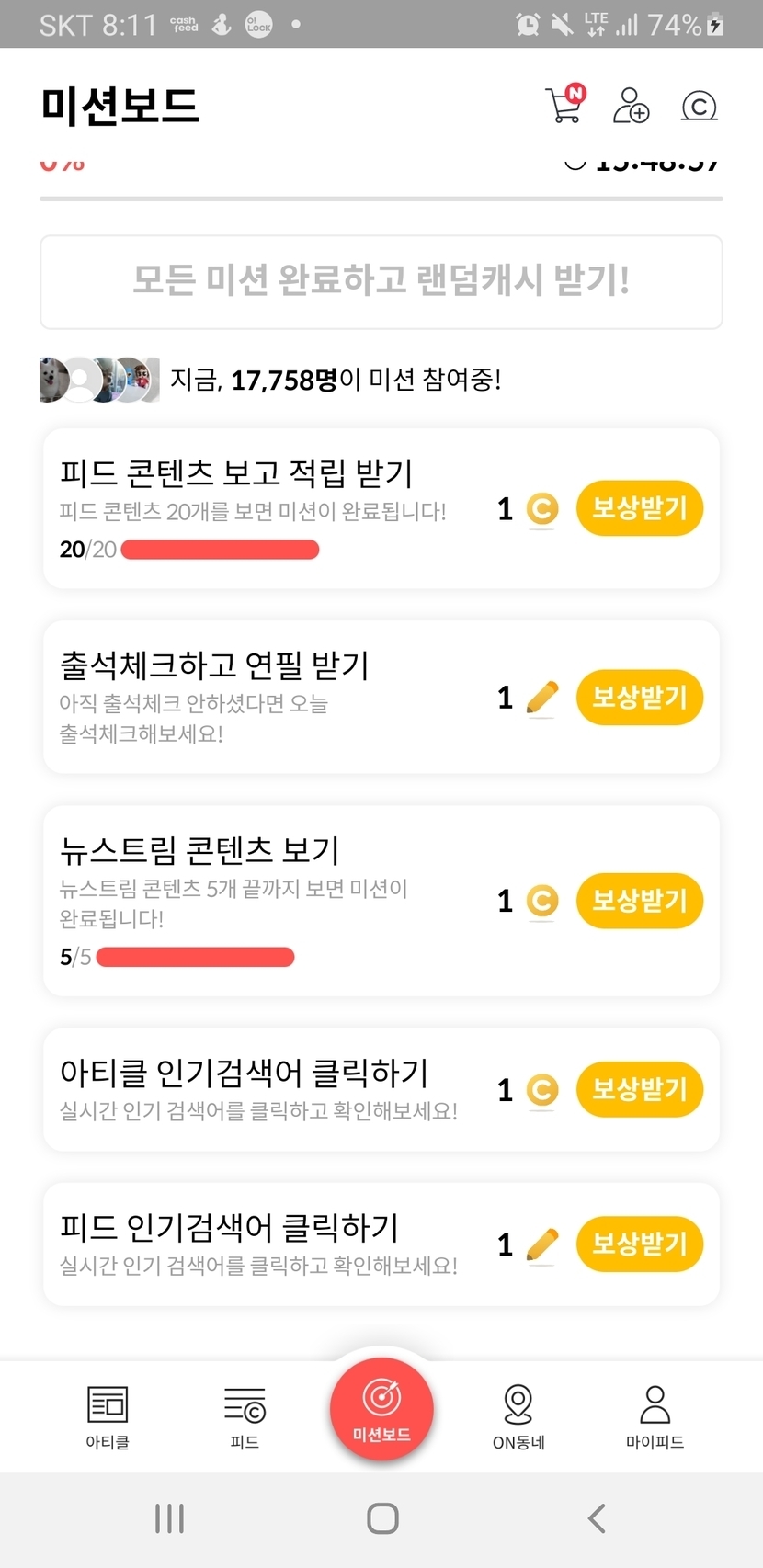
Task: Tap the coin icon on article popular search mission
Action: [542, 1090]
